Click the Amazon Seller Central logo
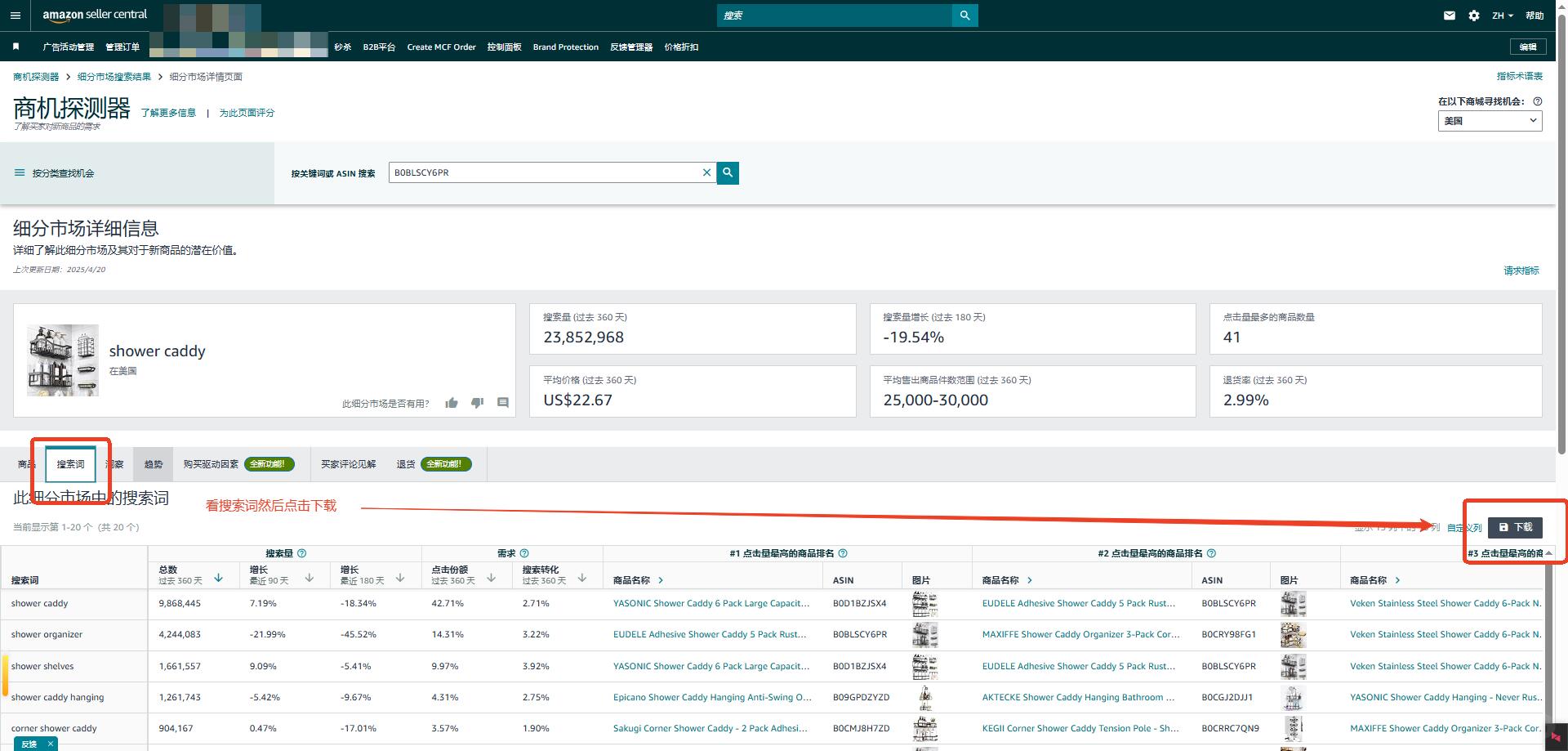This screenshot has height=751, width=1568. click(x=95, y=15)
